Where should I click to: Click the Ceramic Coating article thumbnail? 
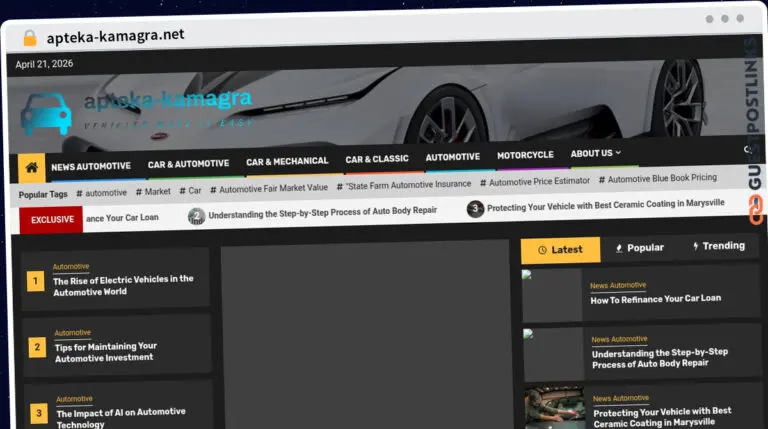pyautogui.click(x=554, y=407)
